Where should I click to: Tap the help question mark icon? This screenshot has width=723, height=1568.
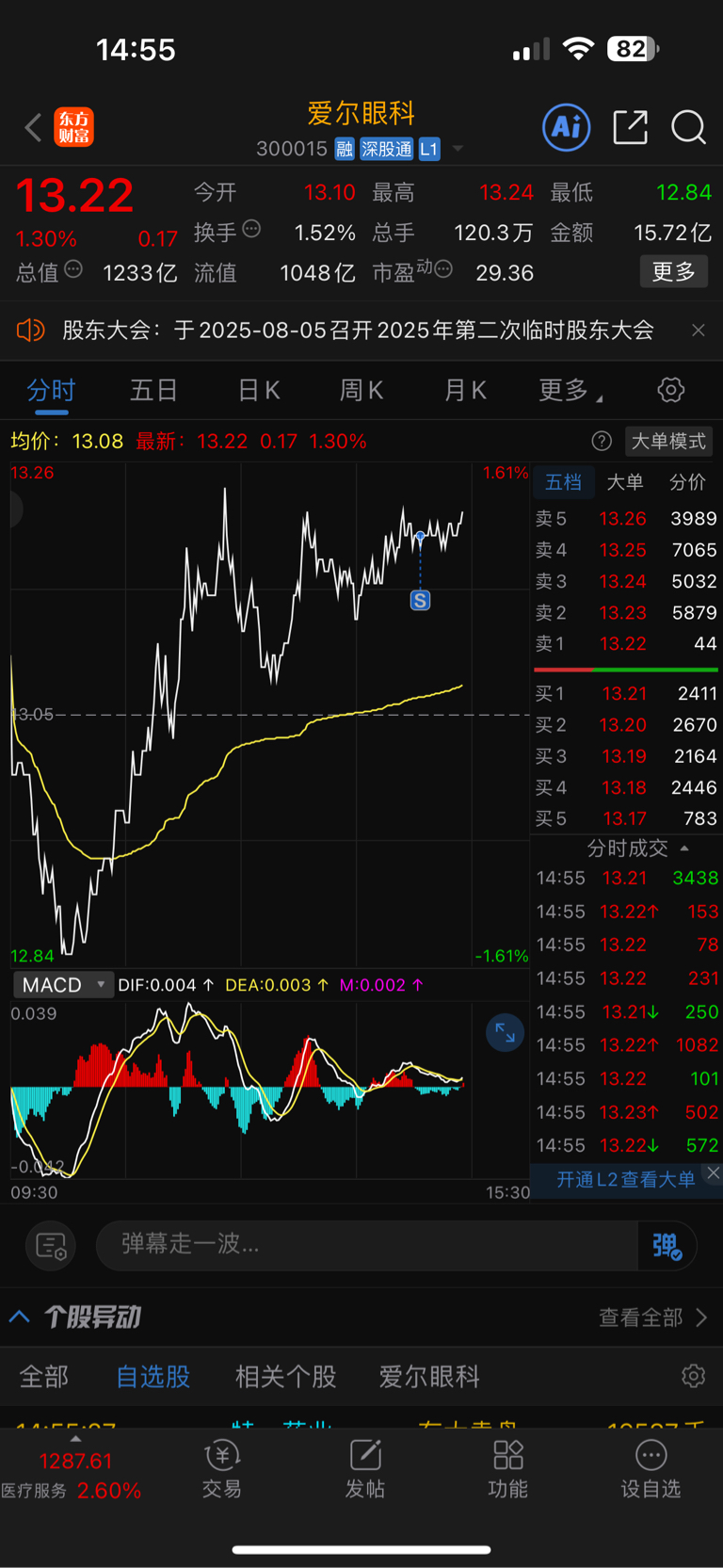602,441
